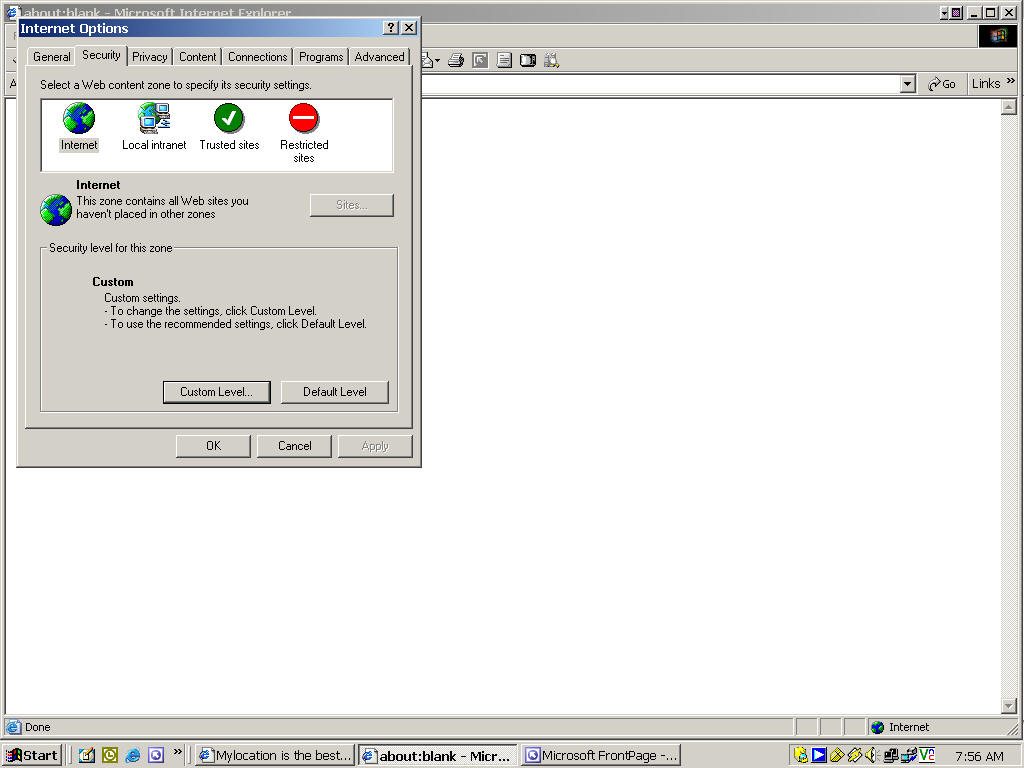Confirm with the OK button
This screenshot has width=1024, height=768.
click(x=213, y=446)
